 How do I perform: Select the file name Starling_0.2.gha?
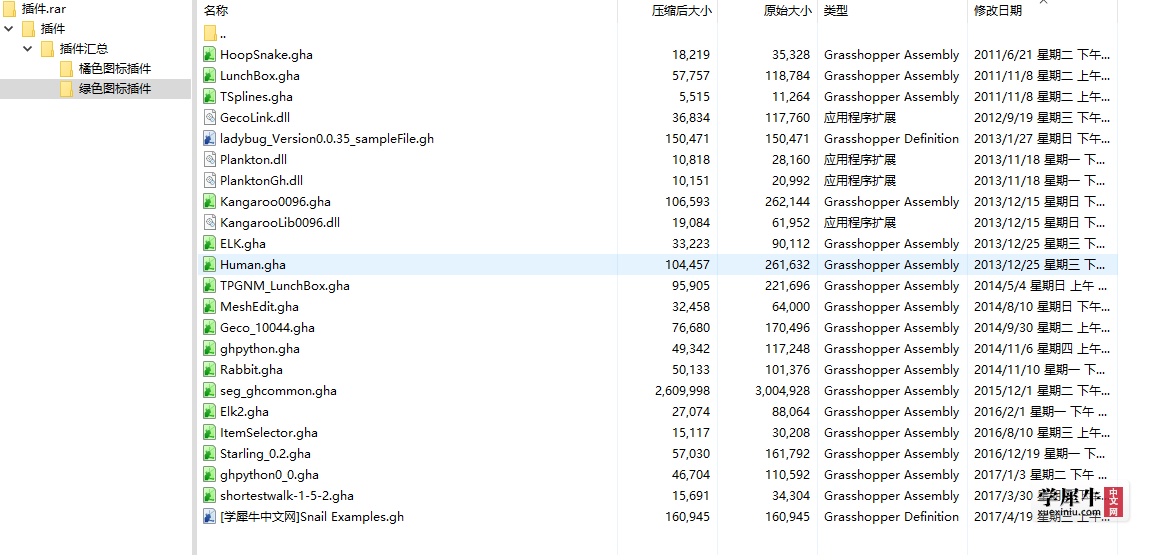coord(266,453)
